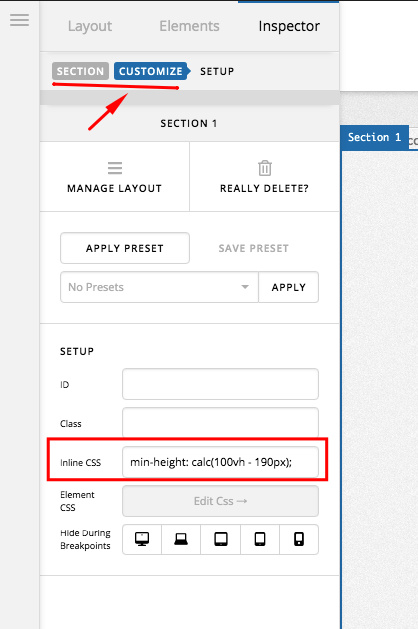Toggle hide on landscape tablet breakpoint

click(x=220, y=539)
